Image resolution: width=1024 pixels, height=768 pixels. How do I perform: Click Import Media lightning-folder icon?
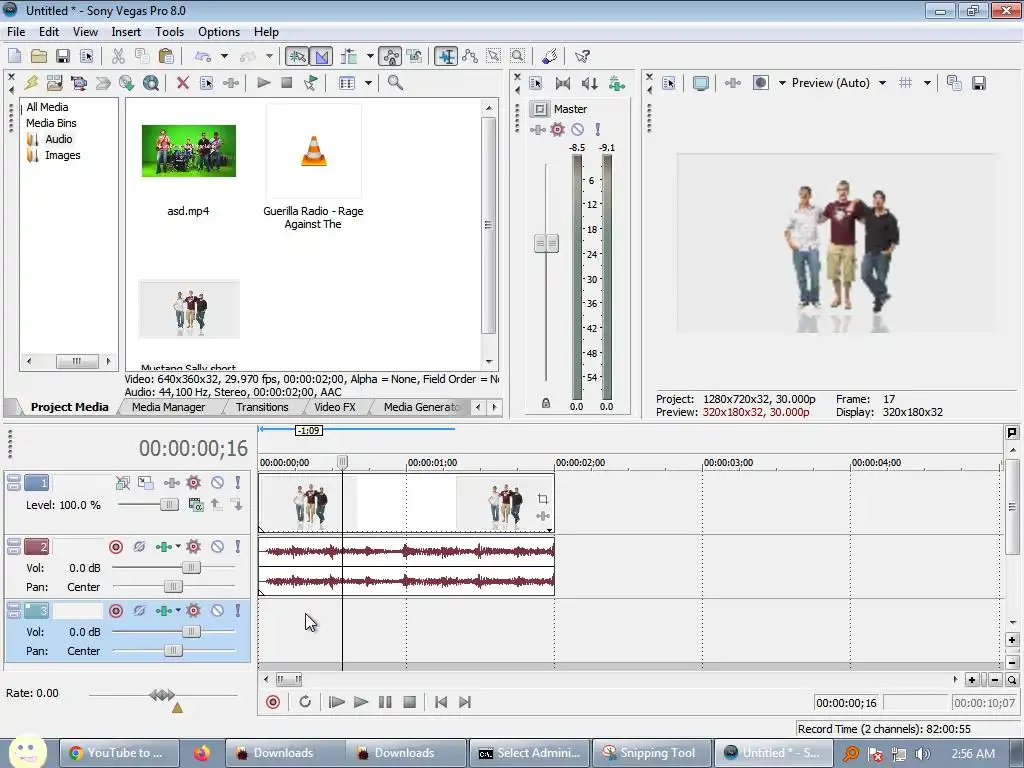(31, 83)
